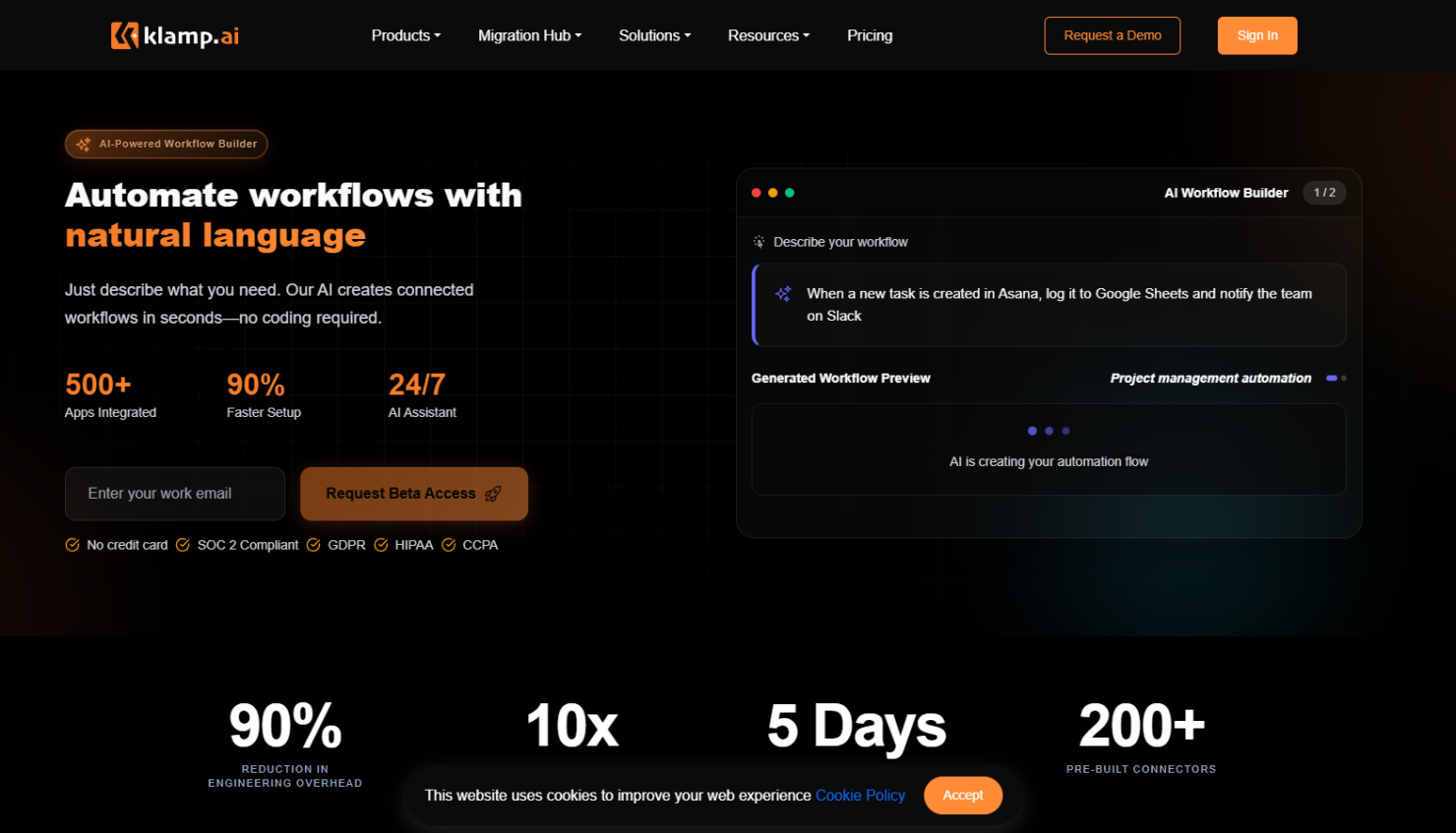Click the Request a Demo button
The image size is (1456, 833).
point(1112,35)
